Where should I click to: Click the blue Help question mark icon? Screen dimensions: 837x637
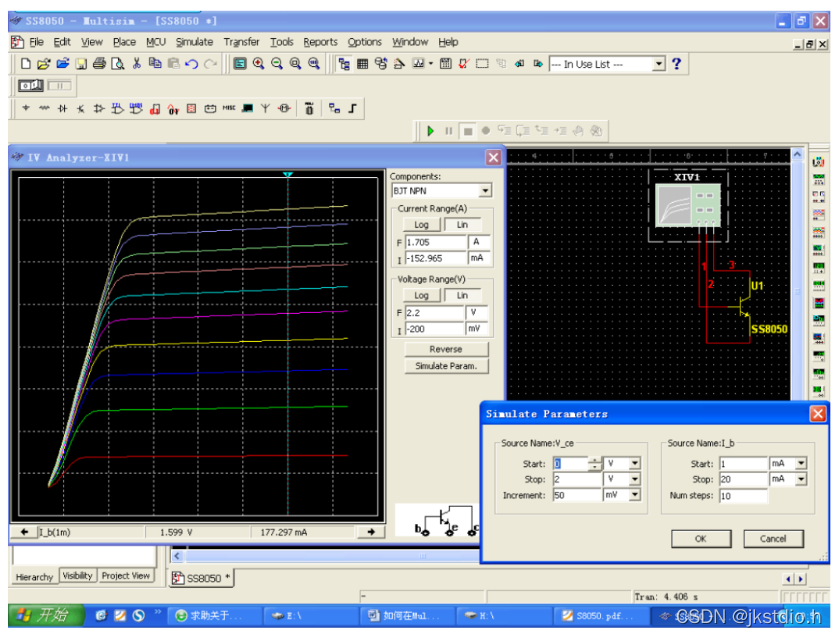(677, 64)
